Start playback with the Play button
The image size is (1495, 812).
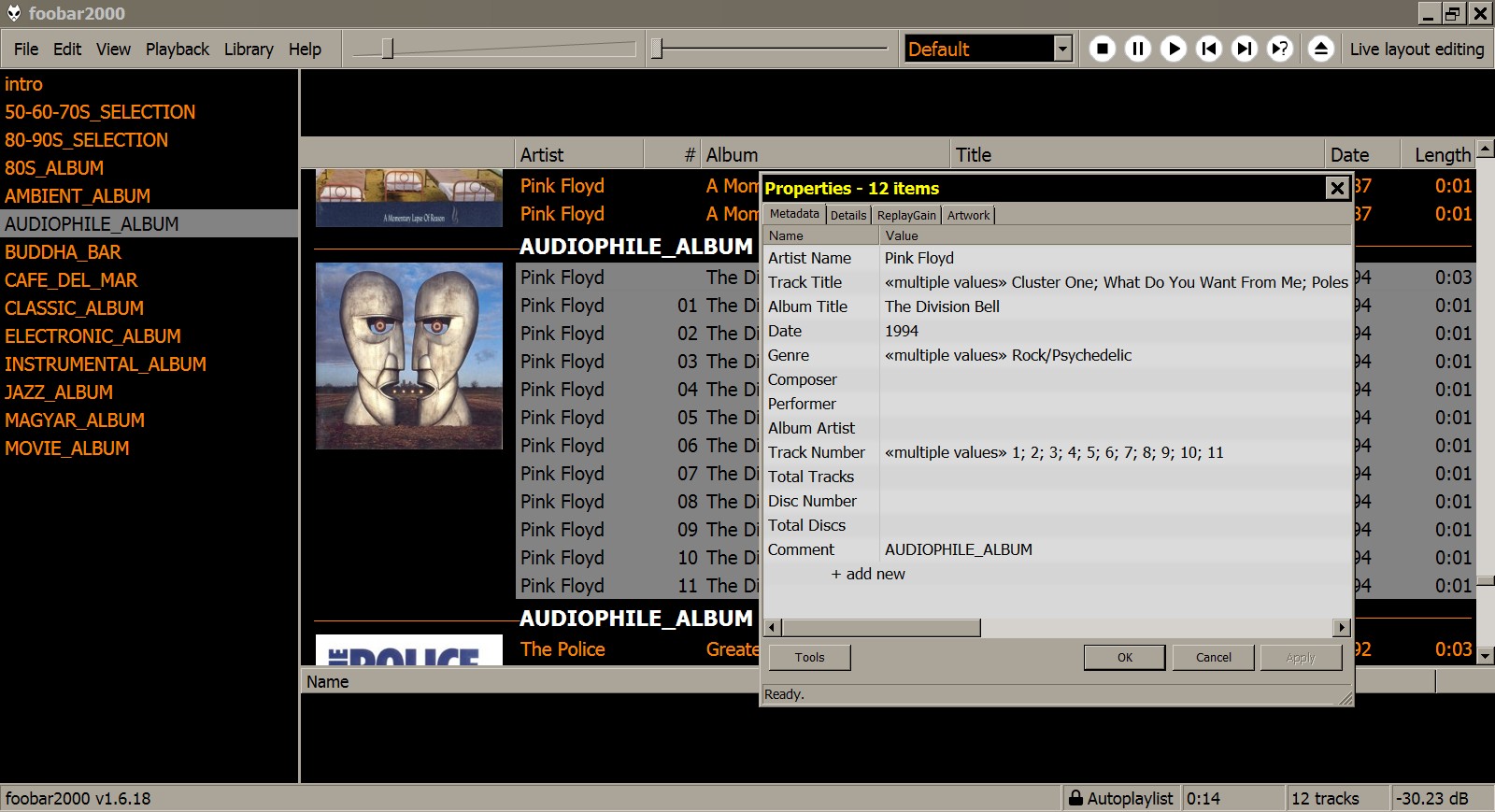(1174, 49)
